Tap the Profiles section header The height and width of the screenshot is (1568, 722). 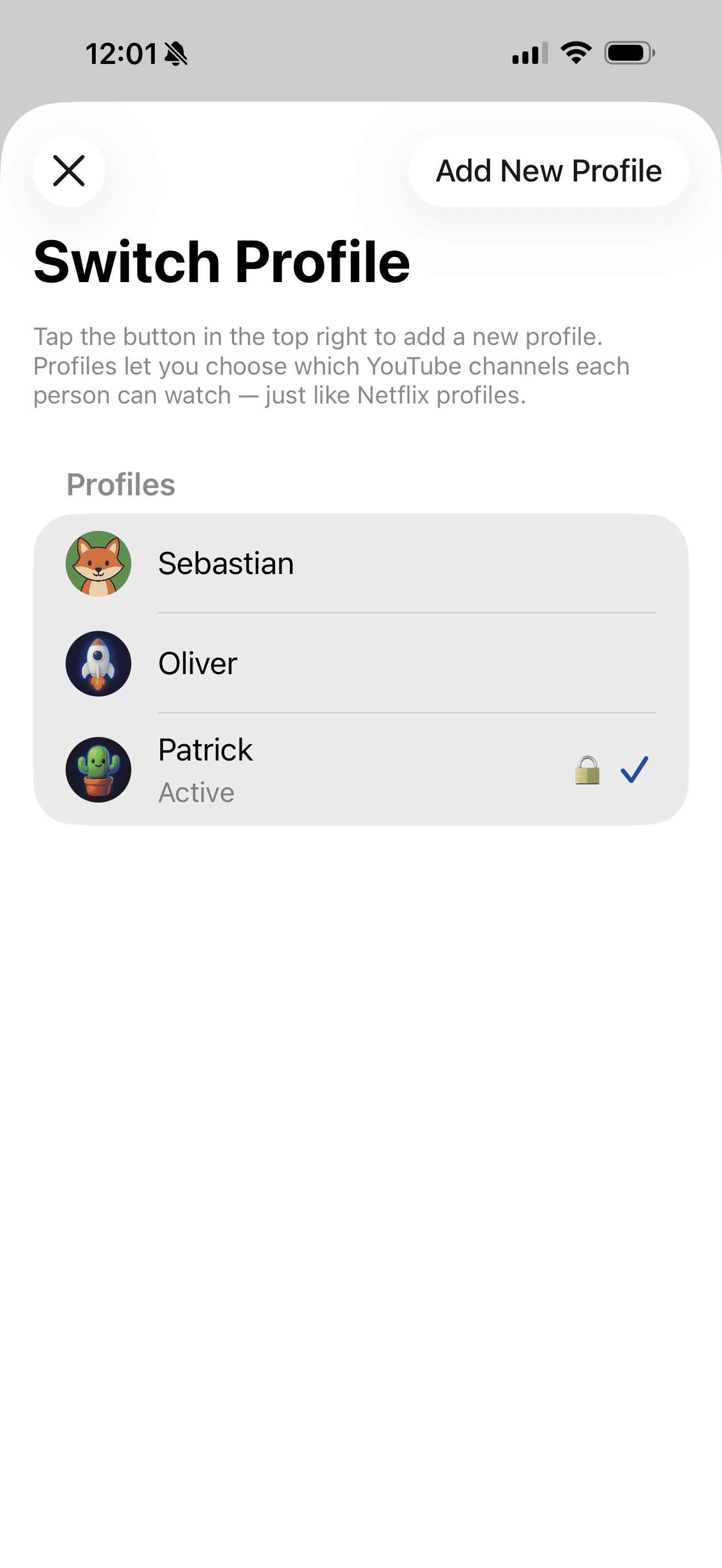(x=120, y=484)
